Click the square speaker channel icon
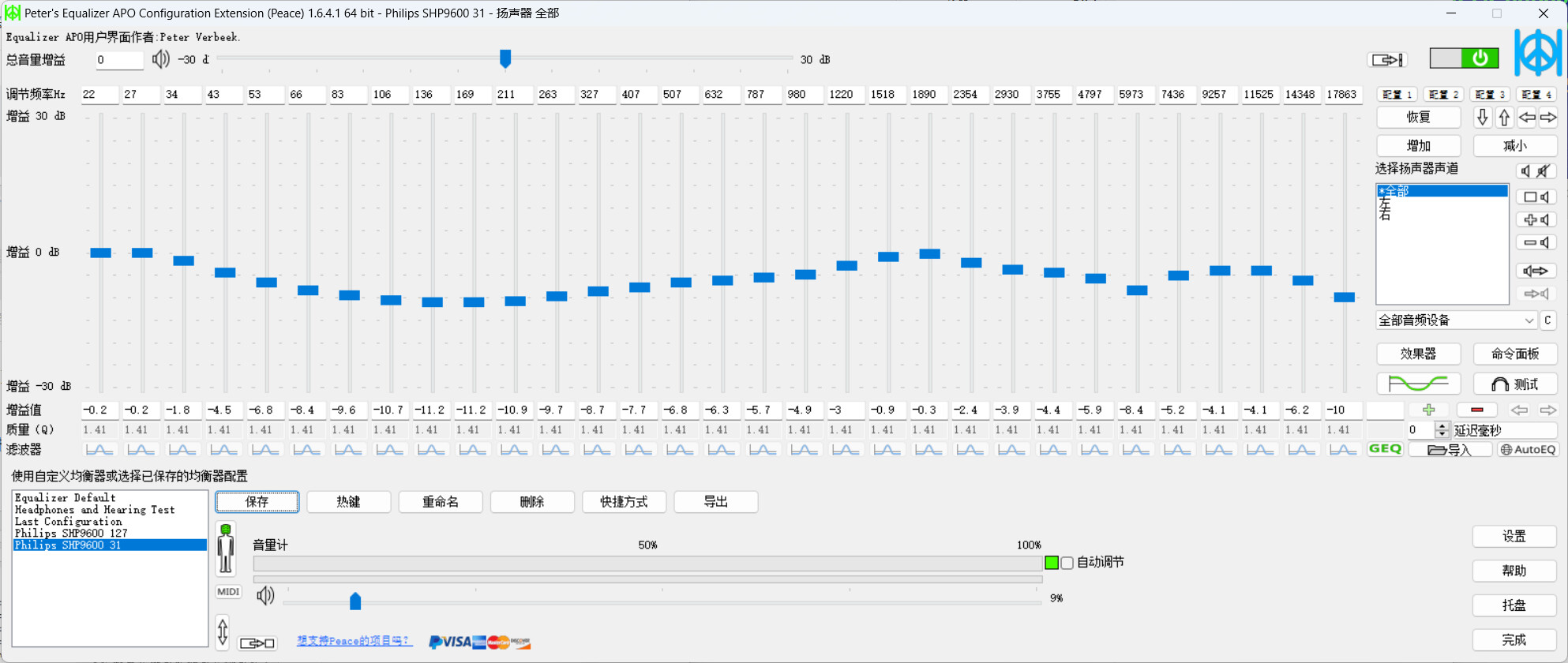 (x=1536, y=197)
